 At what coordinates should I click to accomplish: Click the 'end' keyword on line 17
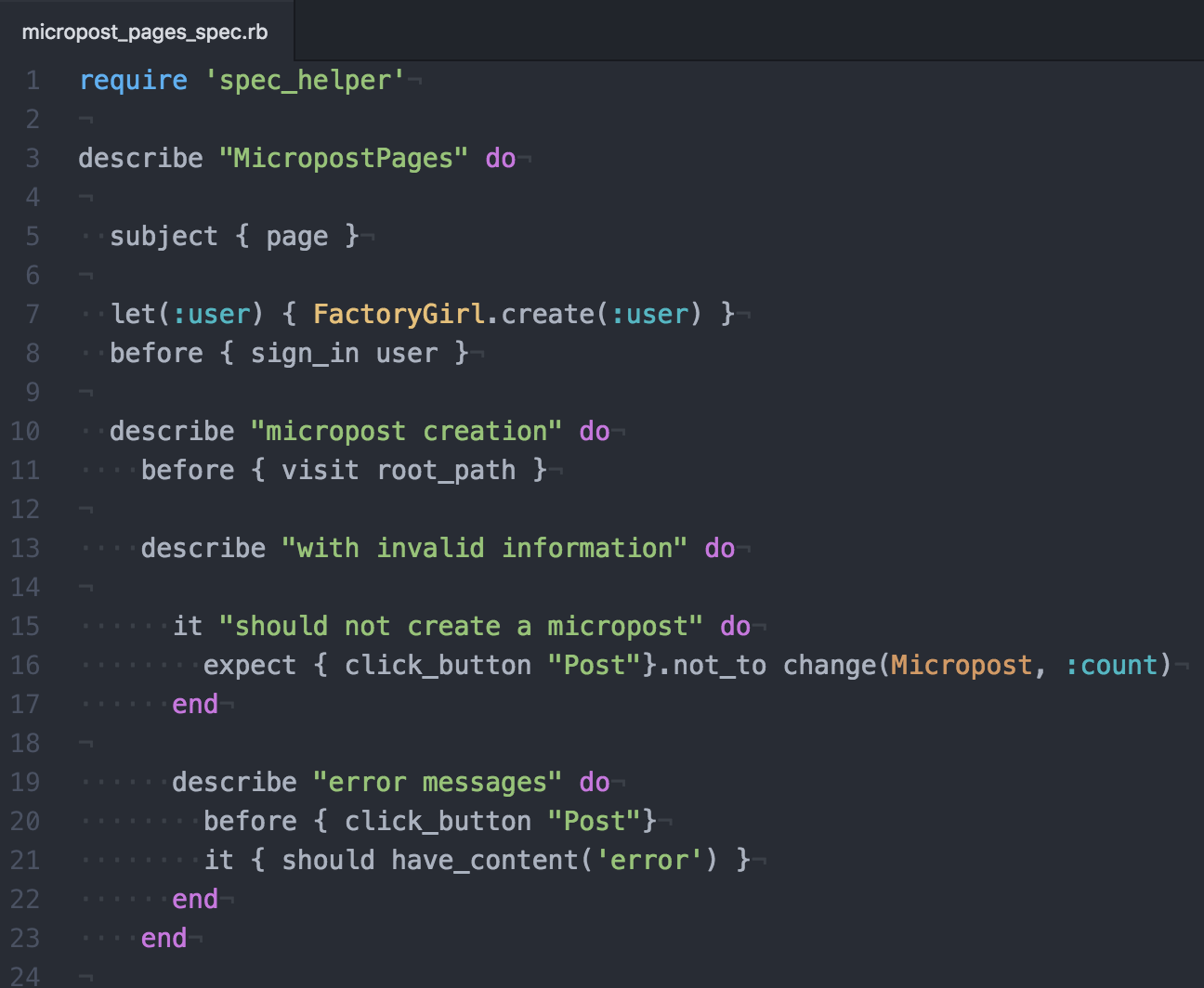[x=195, y=705]
